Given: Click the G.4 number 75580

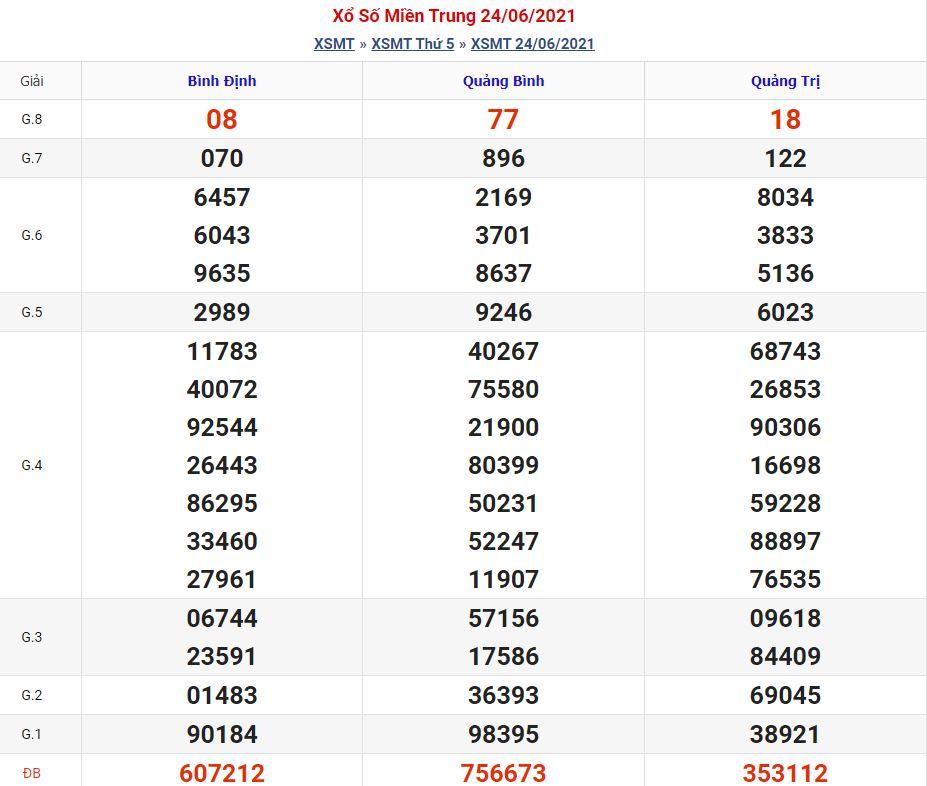Looking at the screenshot, I should coord(503,389).
